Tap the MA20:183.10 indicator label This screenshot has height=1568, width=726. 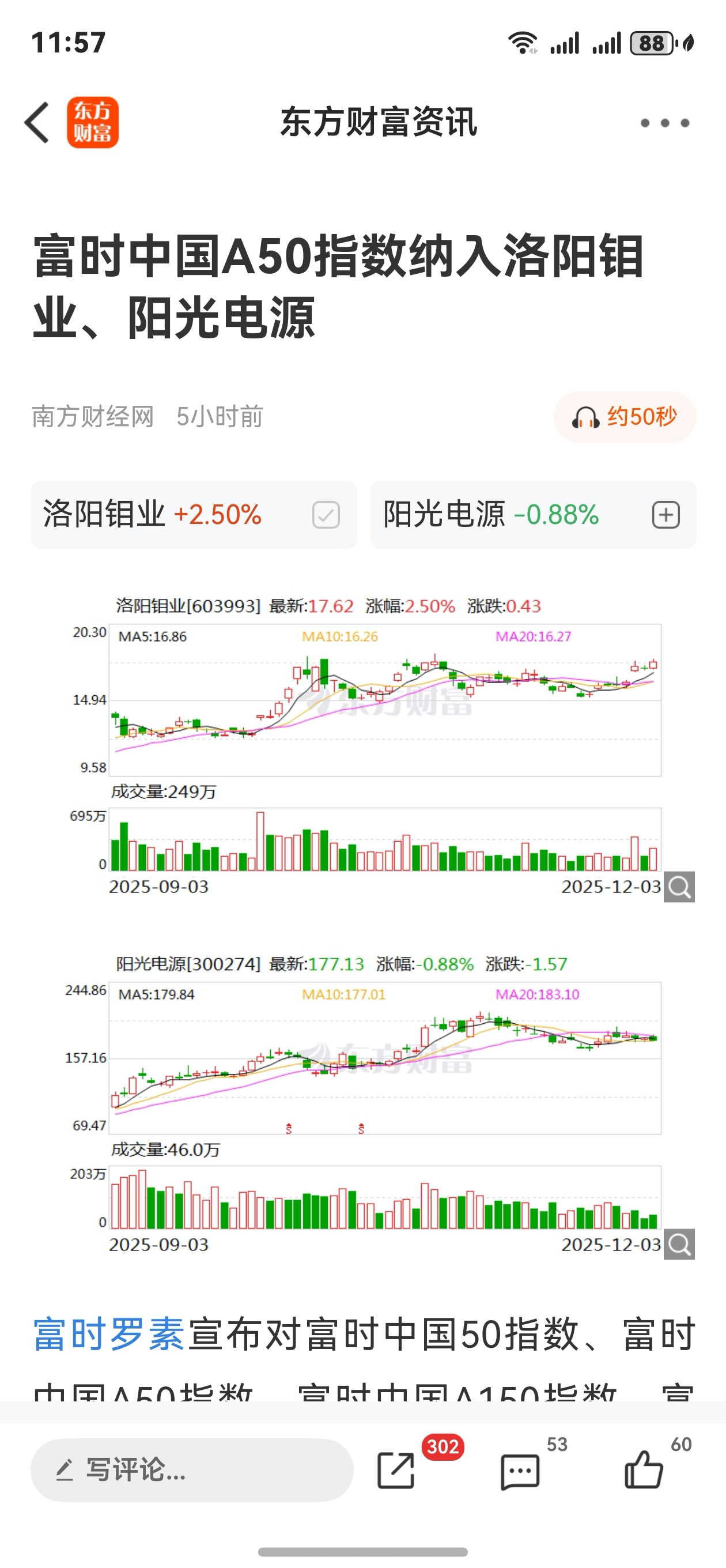pos(538,994)
